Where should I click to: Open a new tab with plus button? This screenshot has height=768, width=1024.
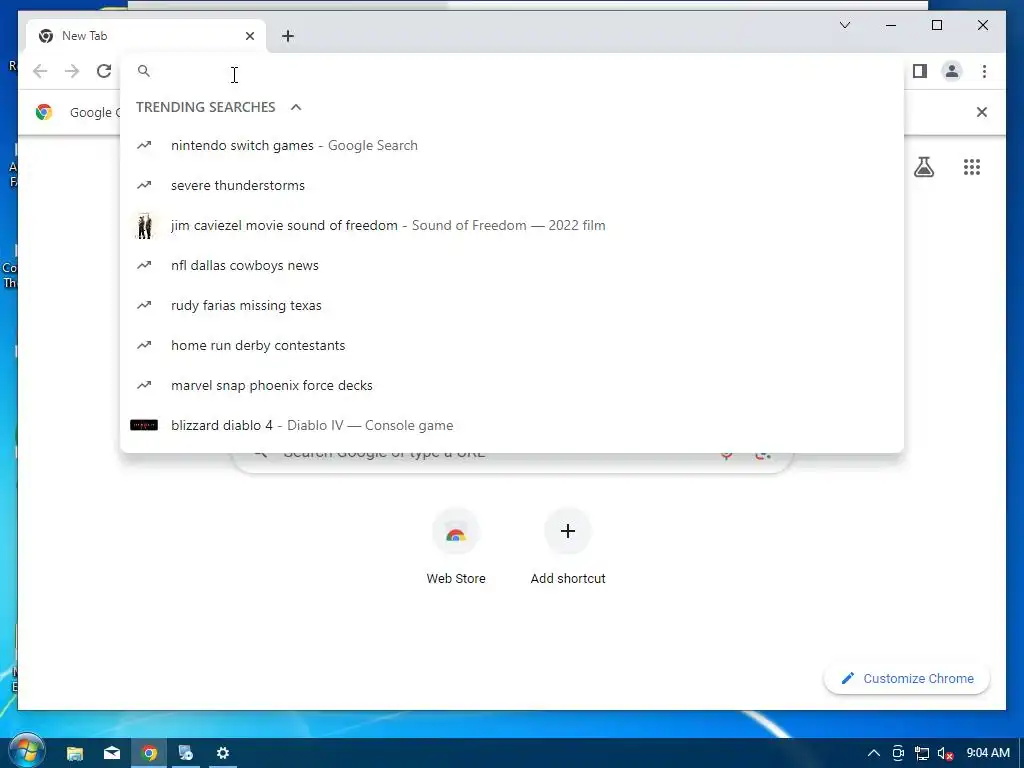pyautogui.click(x=288, y=36)
